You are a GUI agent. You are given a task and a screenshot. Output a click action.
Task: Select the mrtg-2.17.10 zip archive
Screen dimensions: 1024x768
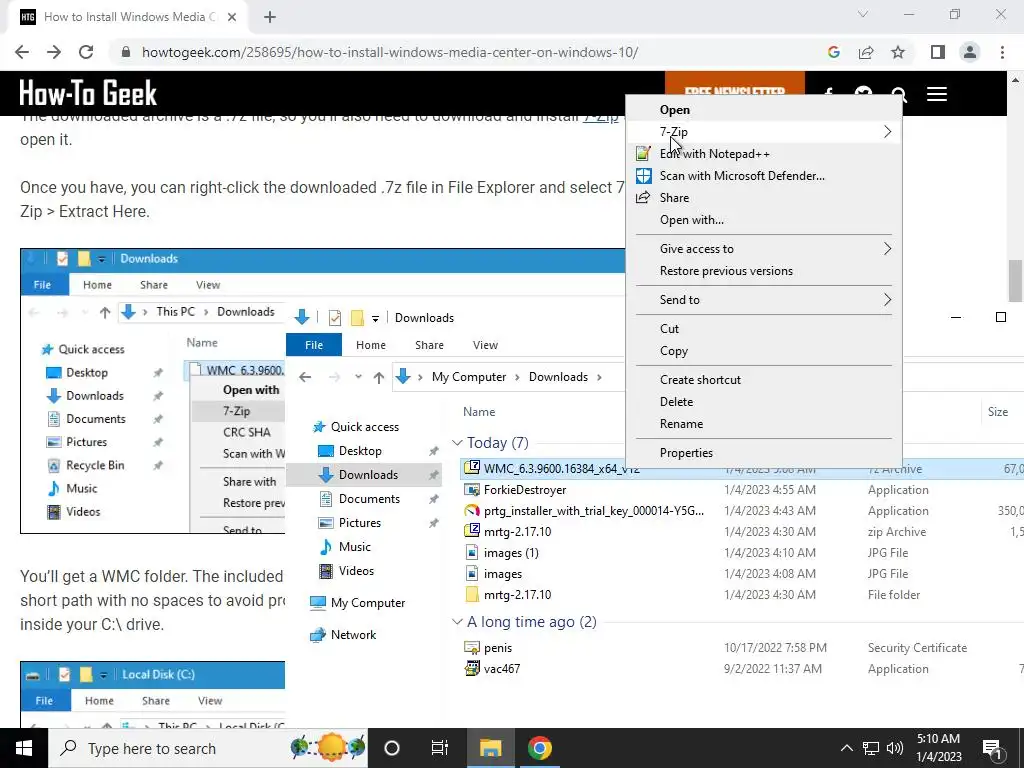coord(517,532)
